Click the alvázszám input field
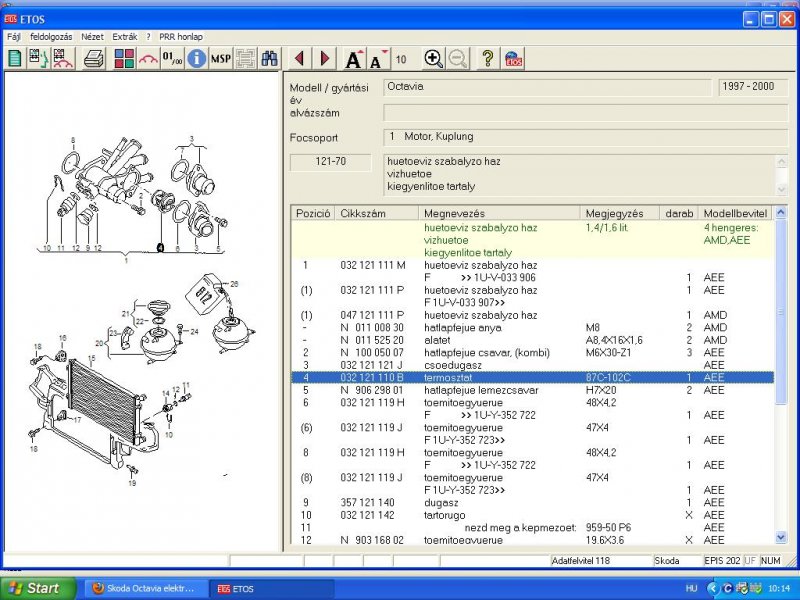This screenshot has width=800, height=600. [x=586, y=113]
